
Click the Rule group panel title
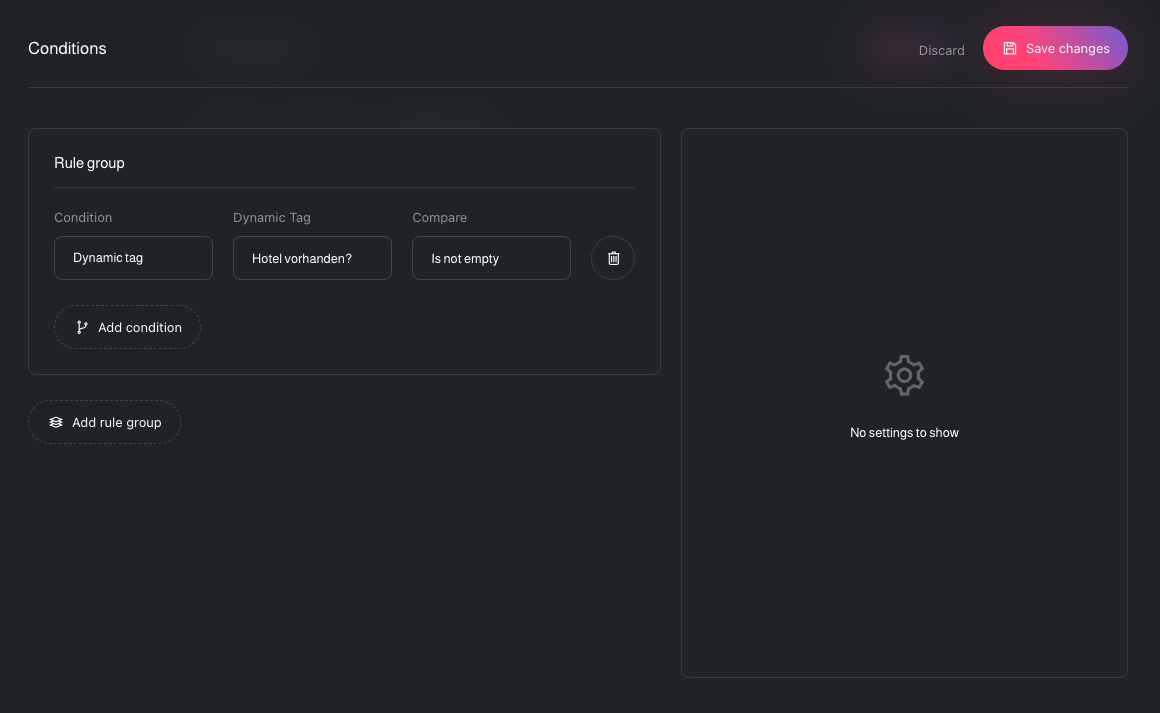[x=89, y=162]
